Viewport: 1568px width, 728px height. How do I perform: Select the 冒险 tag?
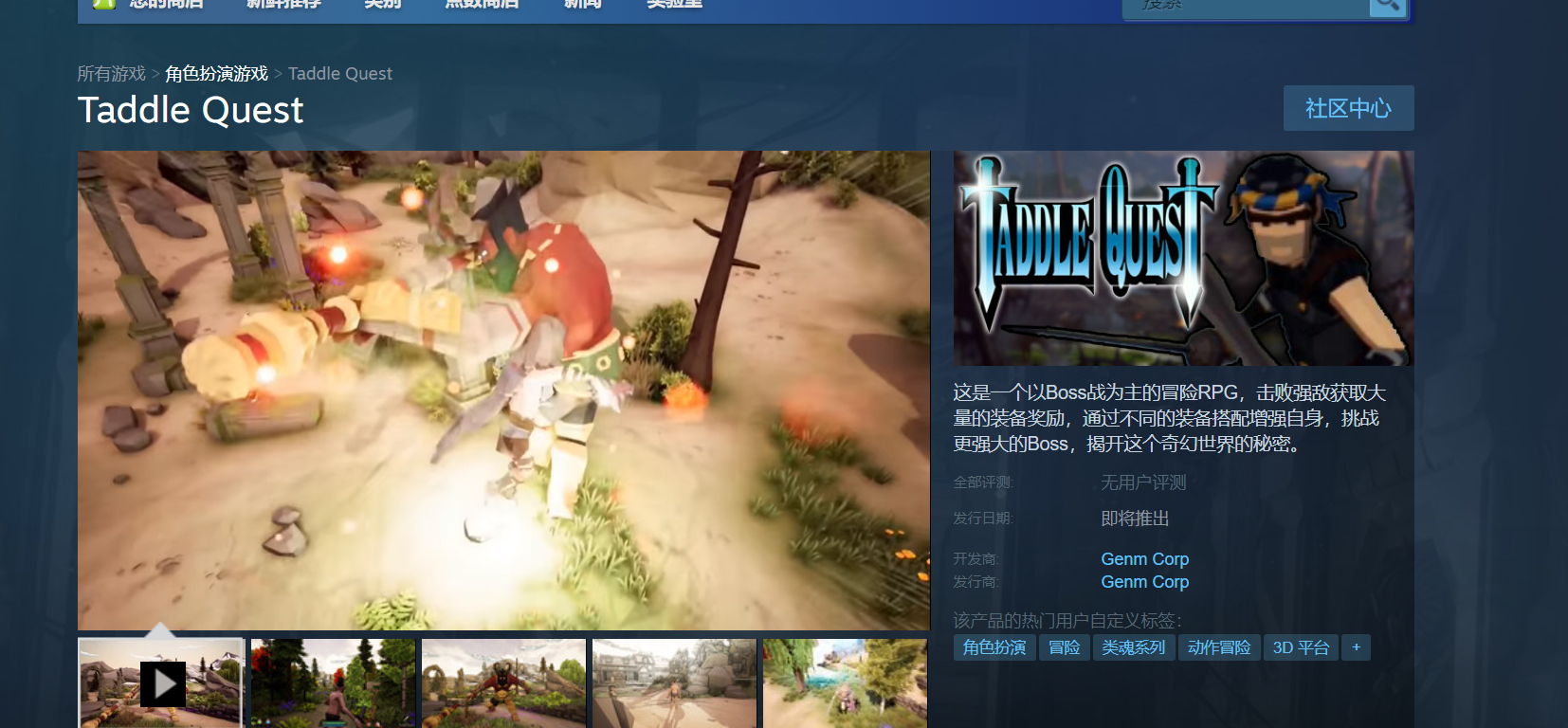point(1065,647)
